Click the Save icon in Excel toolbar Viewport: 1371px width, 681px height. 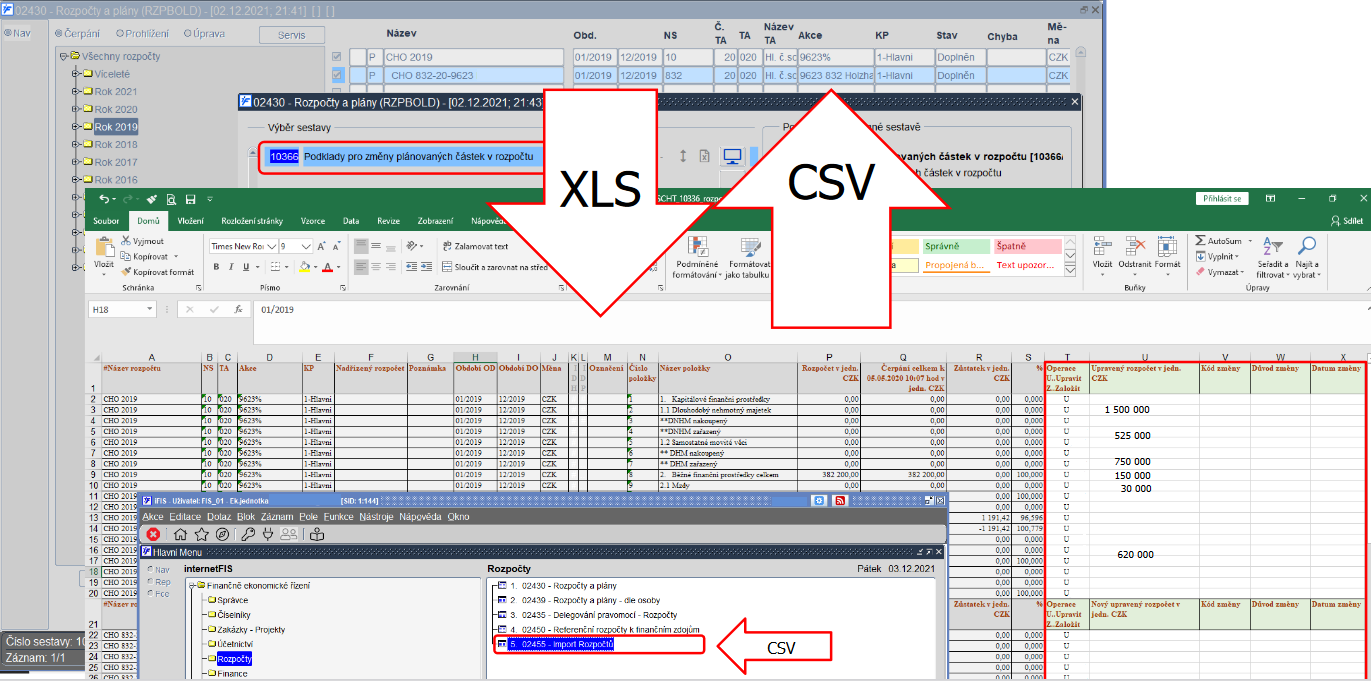coord(191,199)
